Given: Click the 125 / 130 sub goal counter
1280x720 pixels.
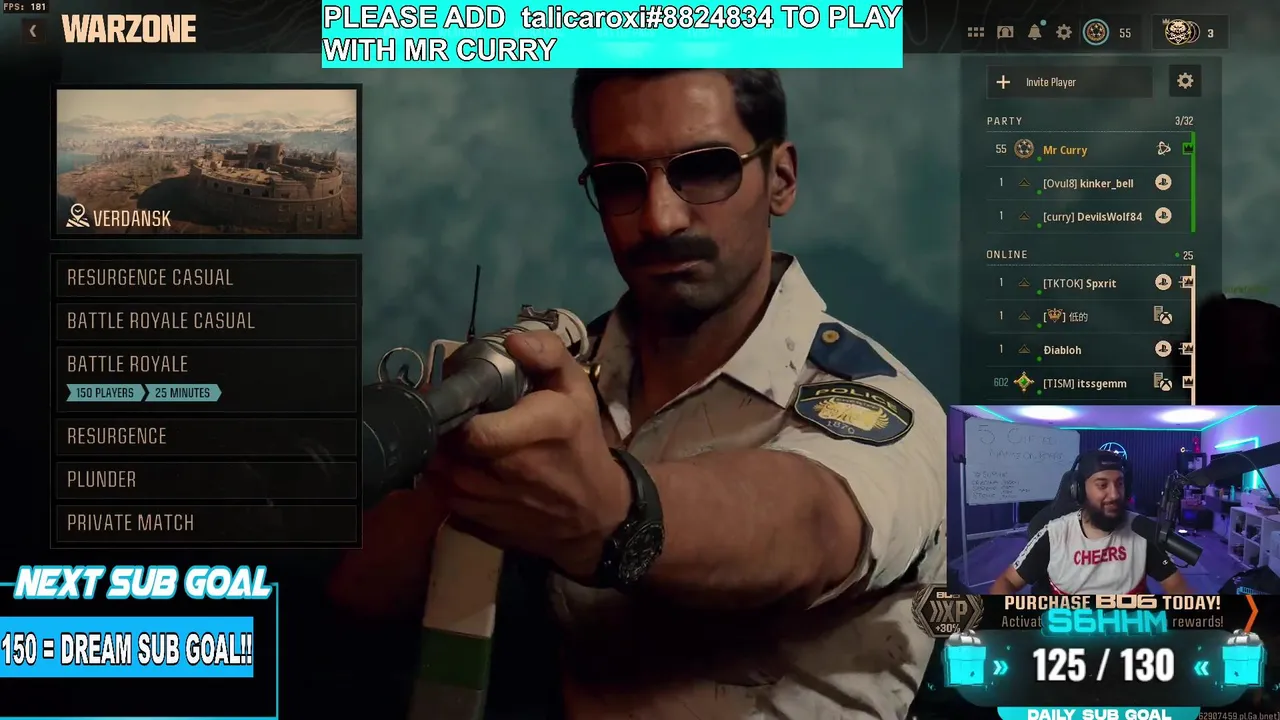Looking at the screenshot, I should click(1103, 665).
